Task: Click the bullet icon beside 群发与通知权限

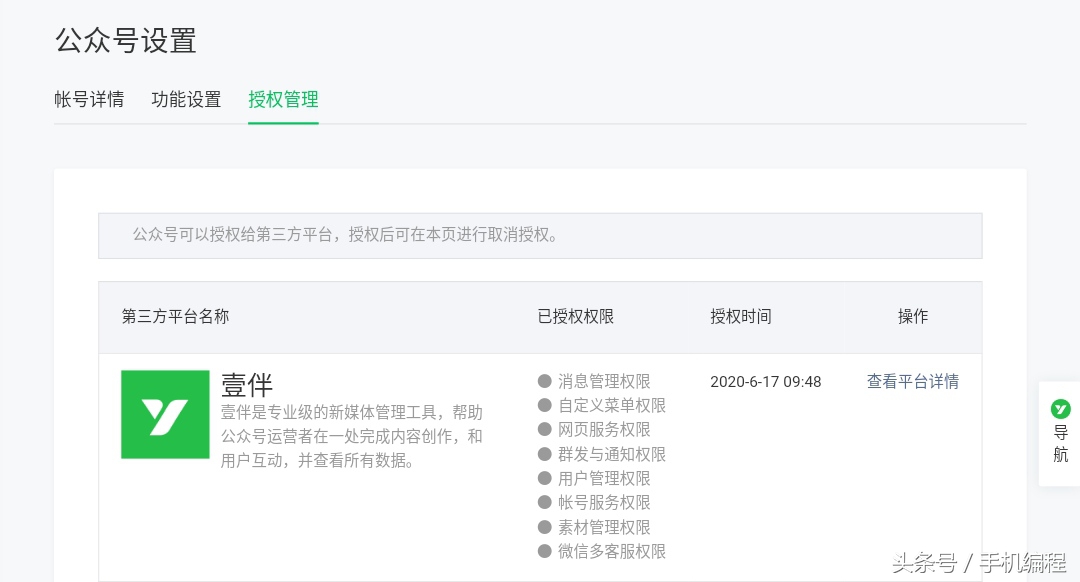Action: click(x=544, y=454)
